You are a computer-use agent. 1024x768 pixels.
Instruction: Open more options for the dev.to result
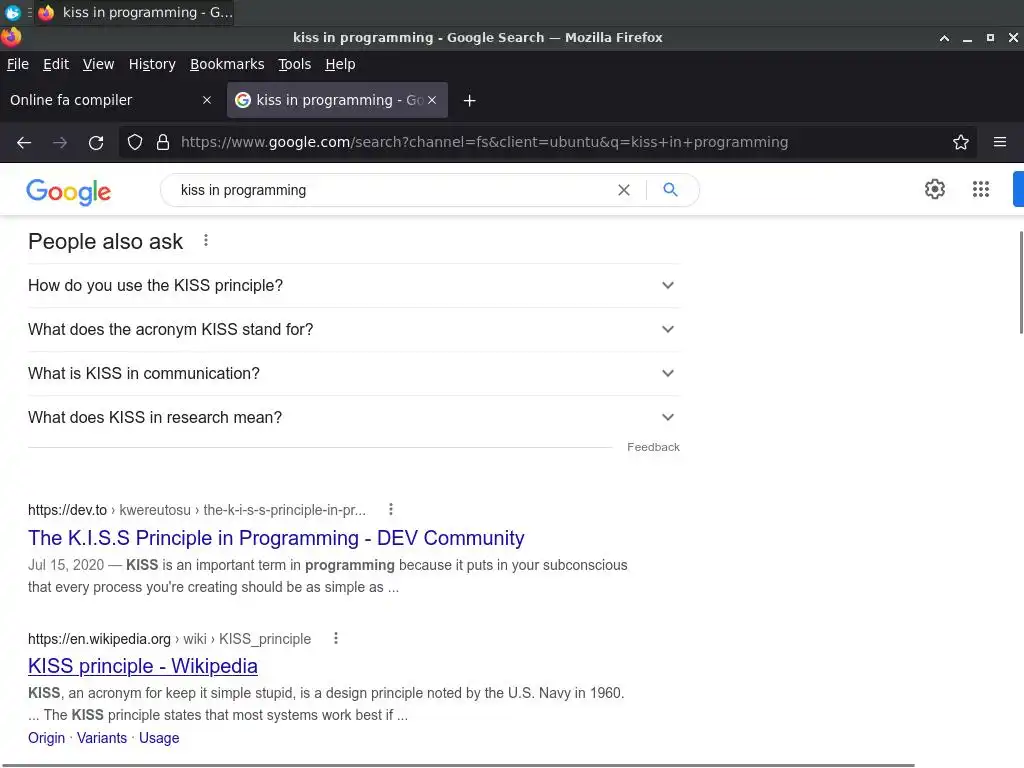coord(391,509)
